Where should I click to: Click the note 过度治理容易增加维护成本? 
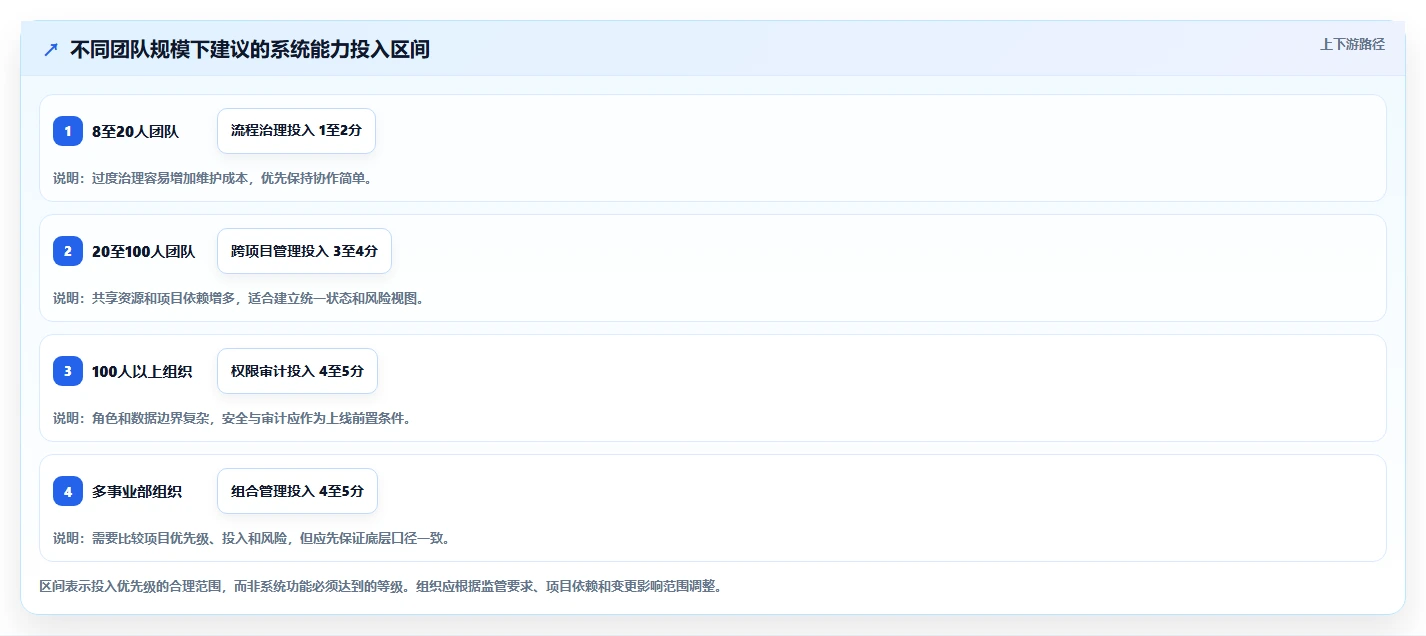coord(213,178)
